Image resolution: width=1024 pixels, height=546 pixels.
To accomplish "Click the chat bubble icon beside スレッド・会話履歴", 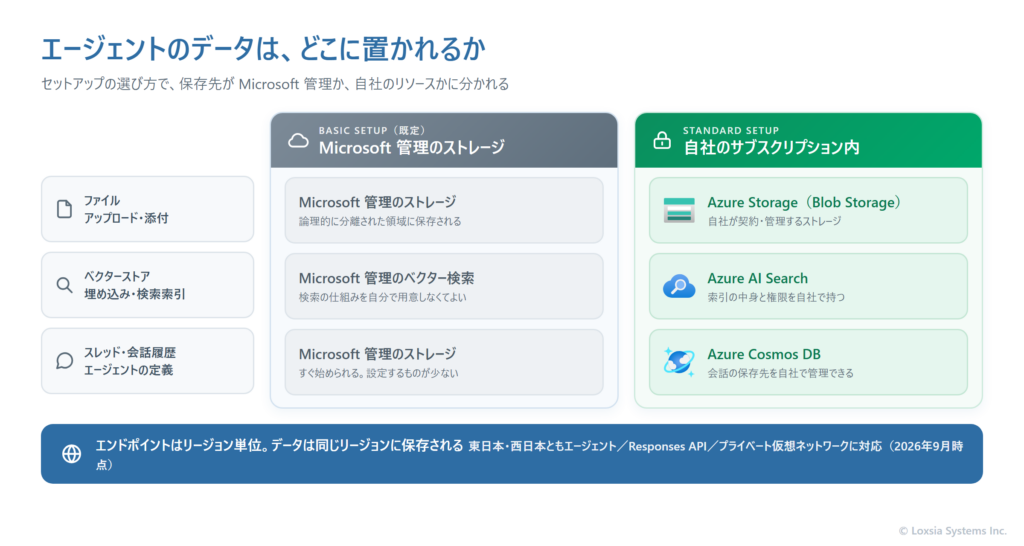I will [x=64, y=361].
